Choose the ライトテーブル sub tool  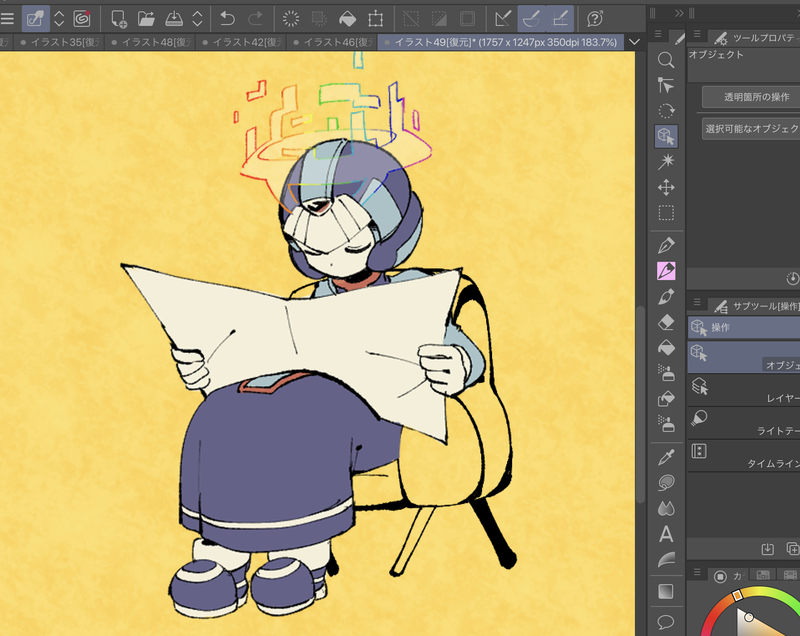744,423
